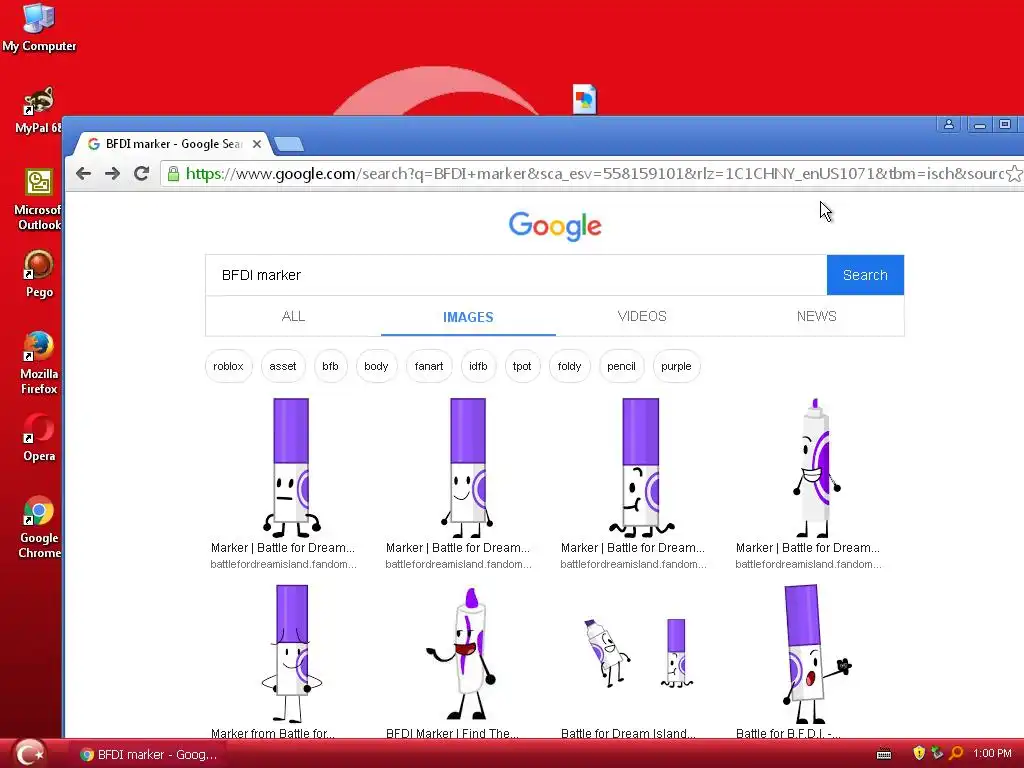Open Mozilla Firefox desktop shortcut

(x=39, y=363)
